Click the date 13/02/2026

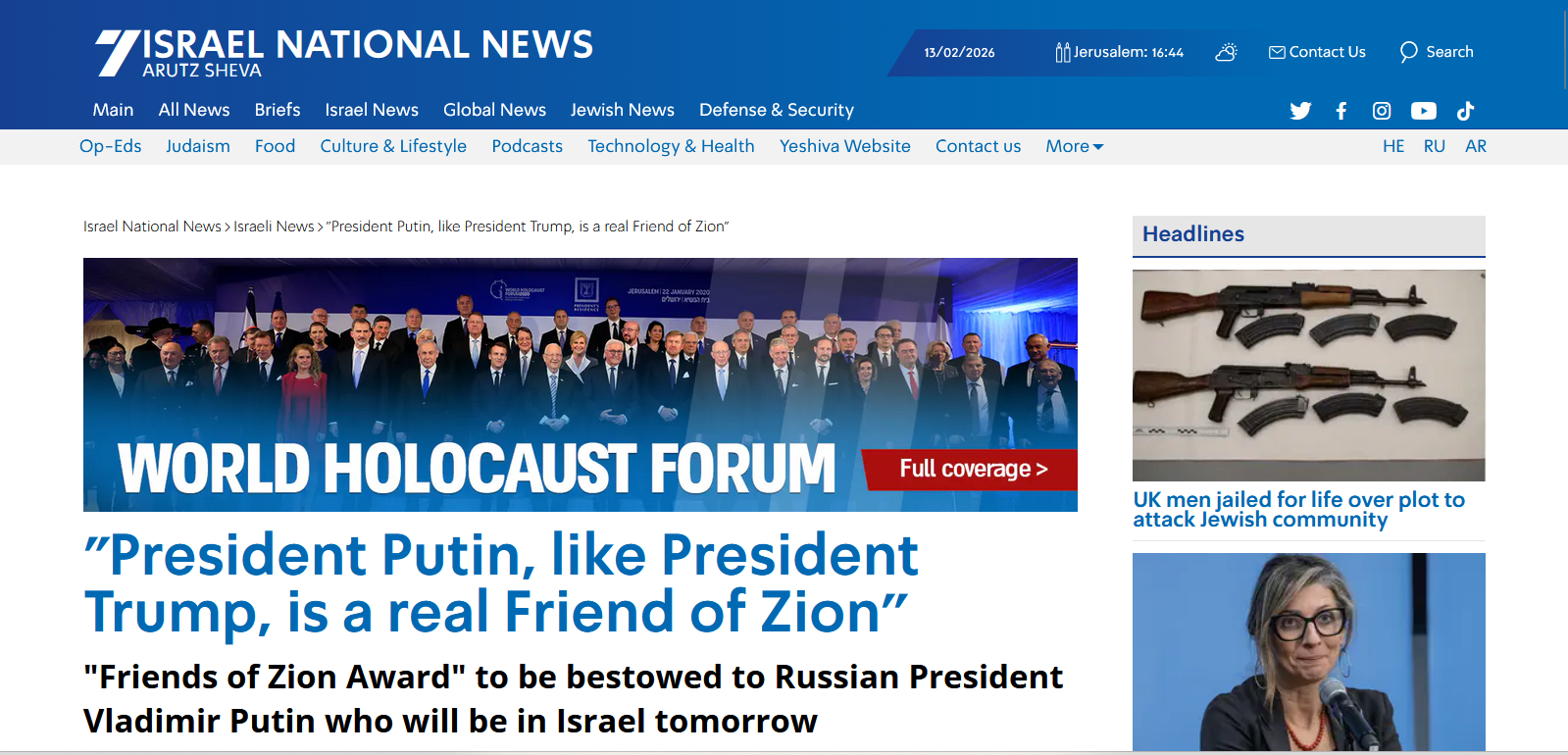coord(959,53)
